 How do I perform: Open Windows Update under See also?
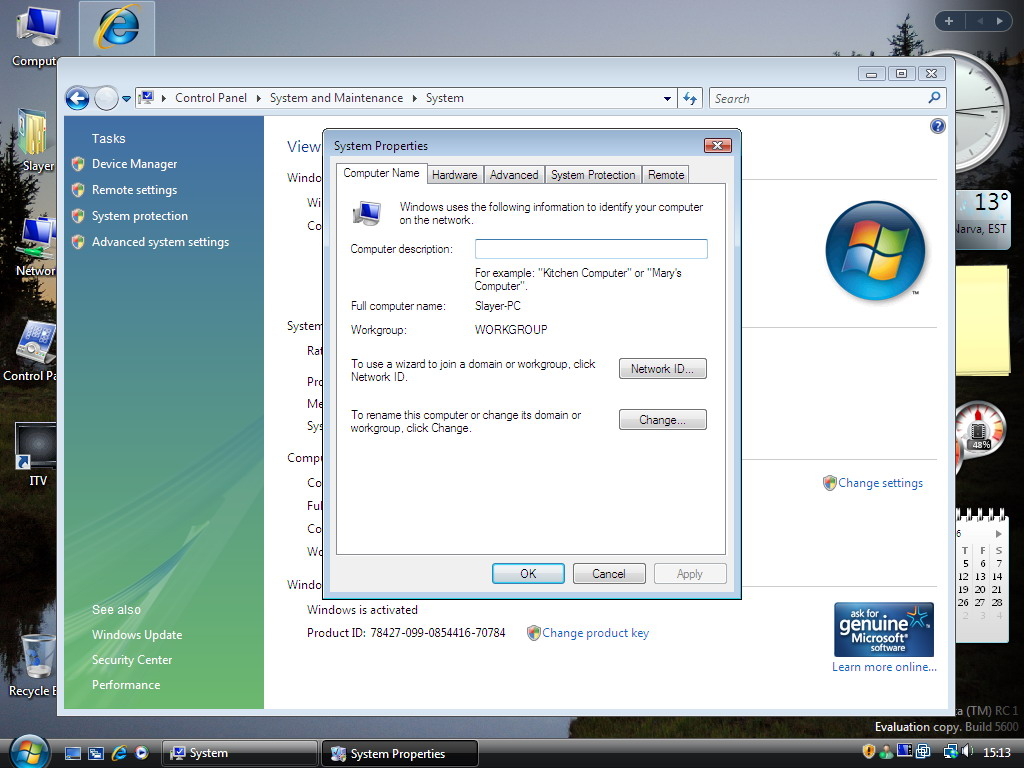(x=137, y=635)
